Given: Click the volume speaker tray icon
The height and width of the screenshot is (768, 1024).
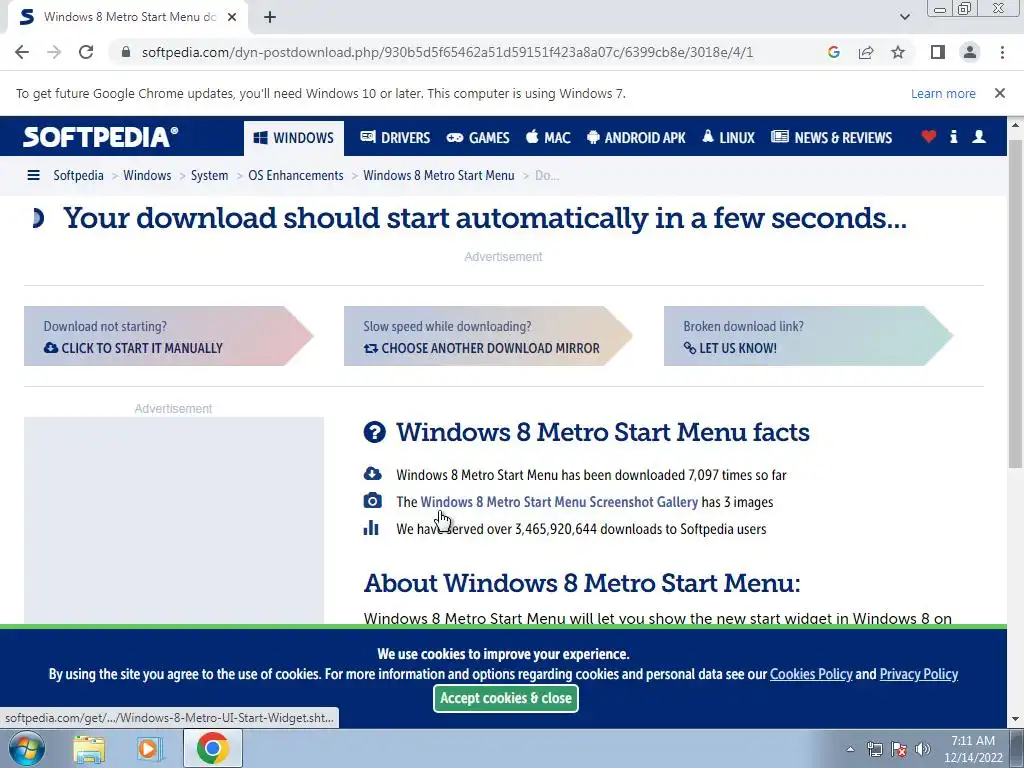Looking at the screenshot, I should point(923,749).
